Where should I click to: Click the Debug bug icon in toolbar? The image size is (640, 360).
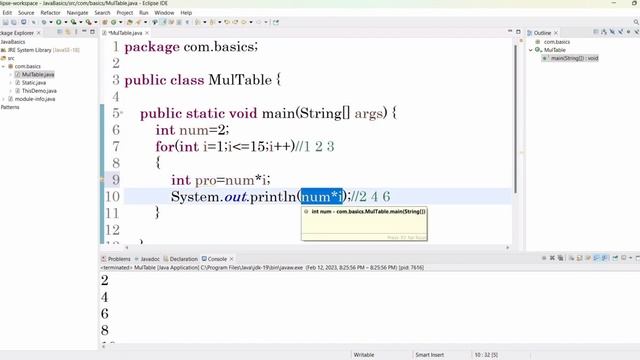coord(44,22)
